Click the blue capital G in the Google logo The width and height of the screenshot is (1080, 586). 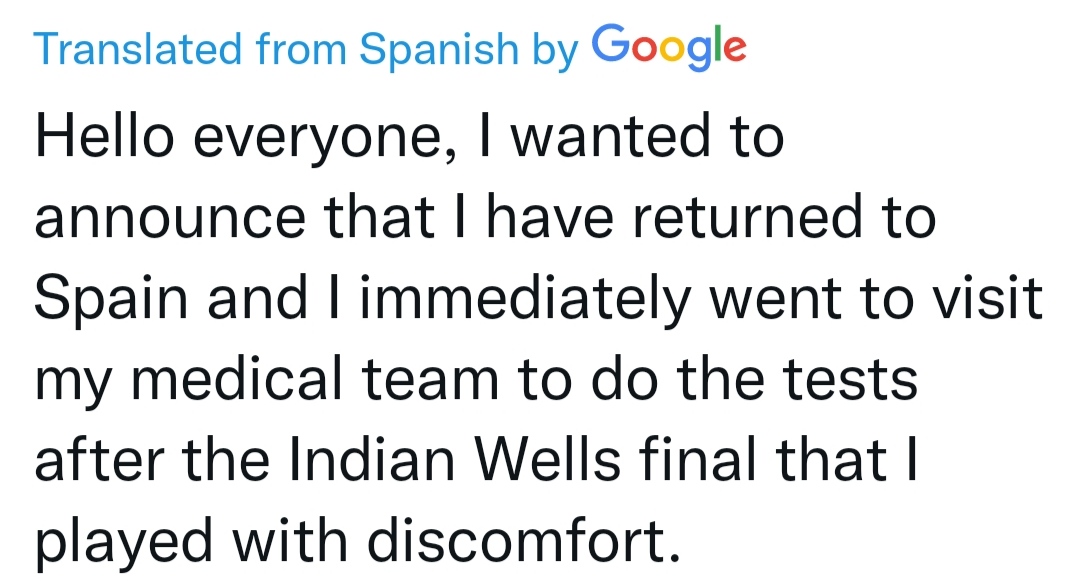pos(610,43)
